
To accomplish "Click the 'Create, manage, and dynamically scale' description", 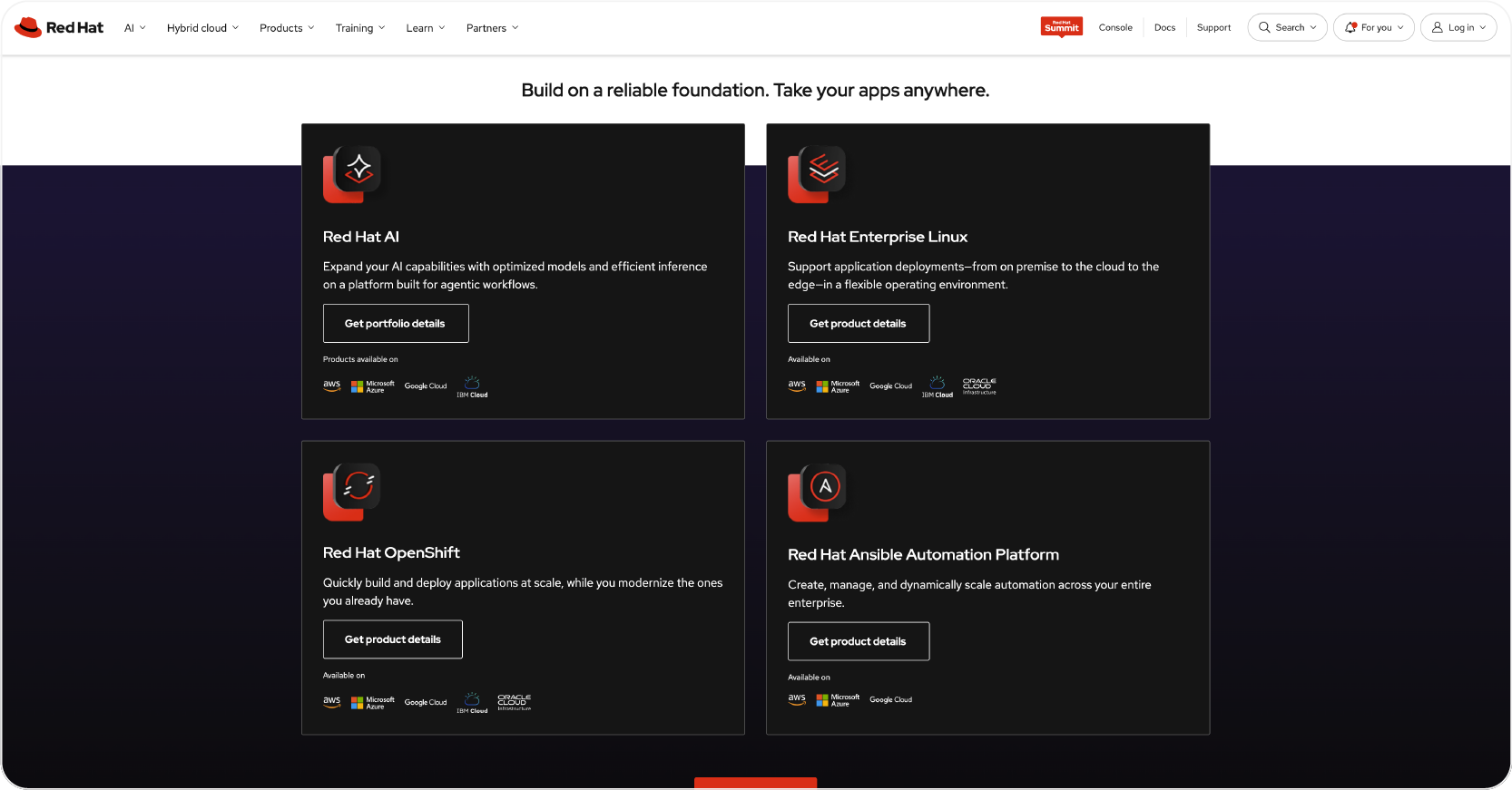I will tap(969, 594).
